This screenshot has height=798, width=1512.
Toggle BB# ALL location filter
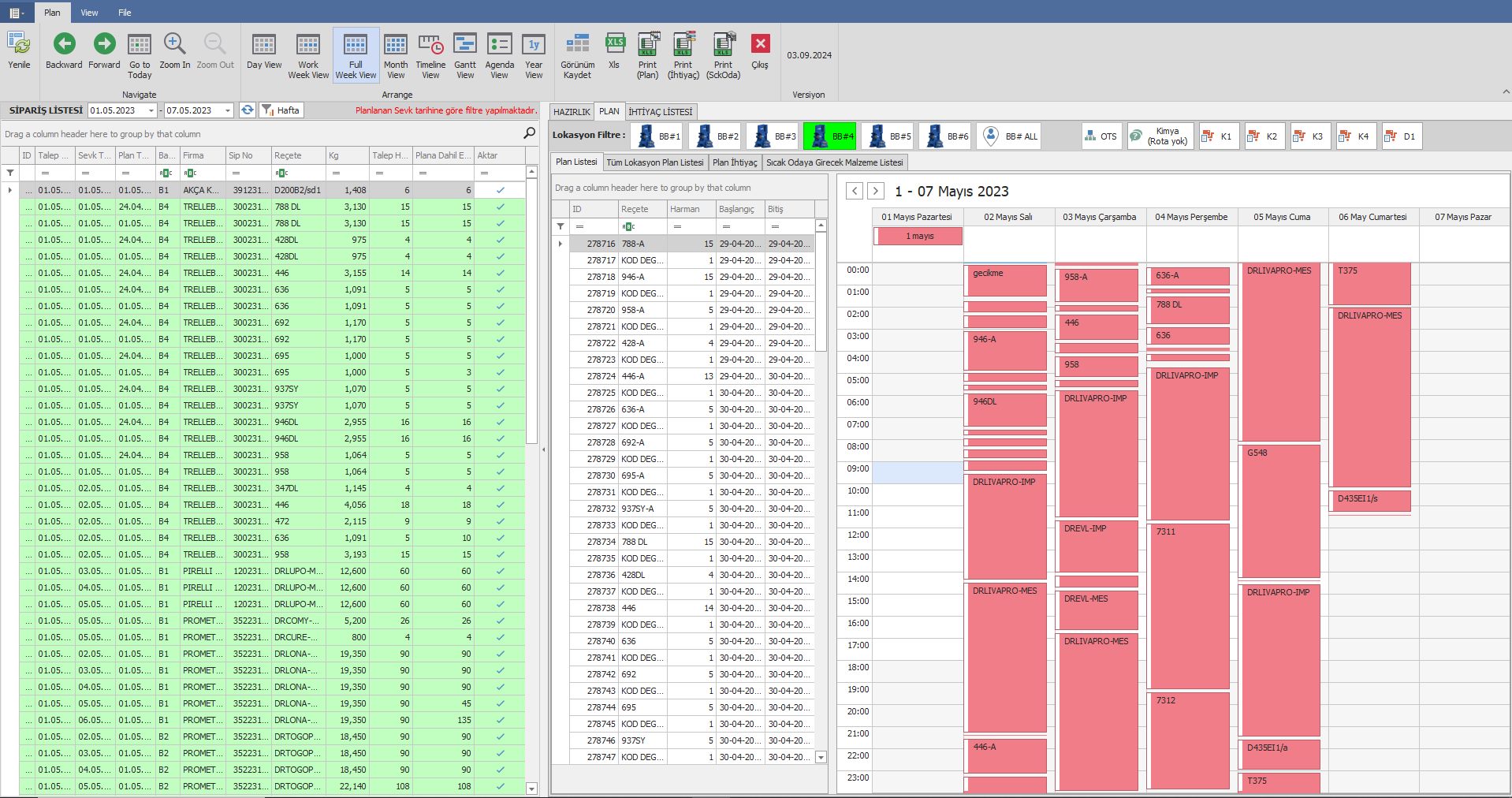[1009, 136]
